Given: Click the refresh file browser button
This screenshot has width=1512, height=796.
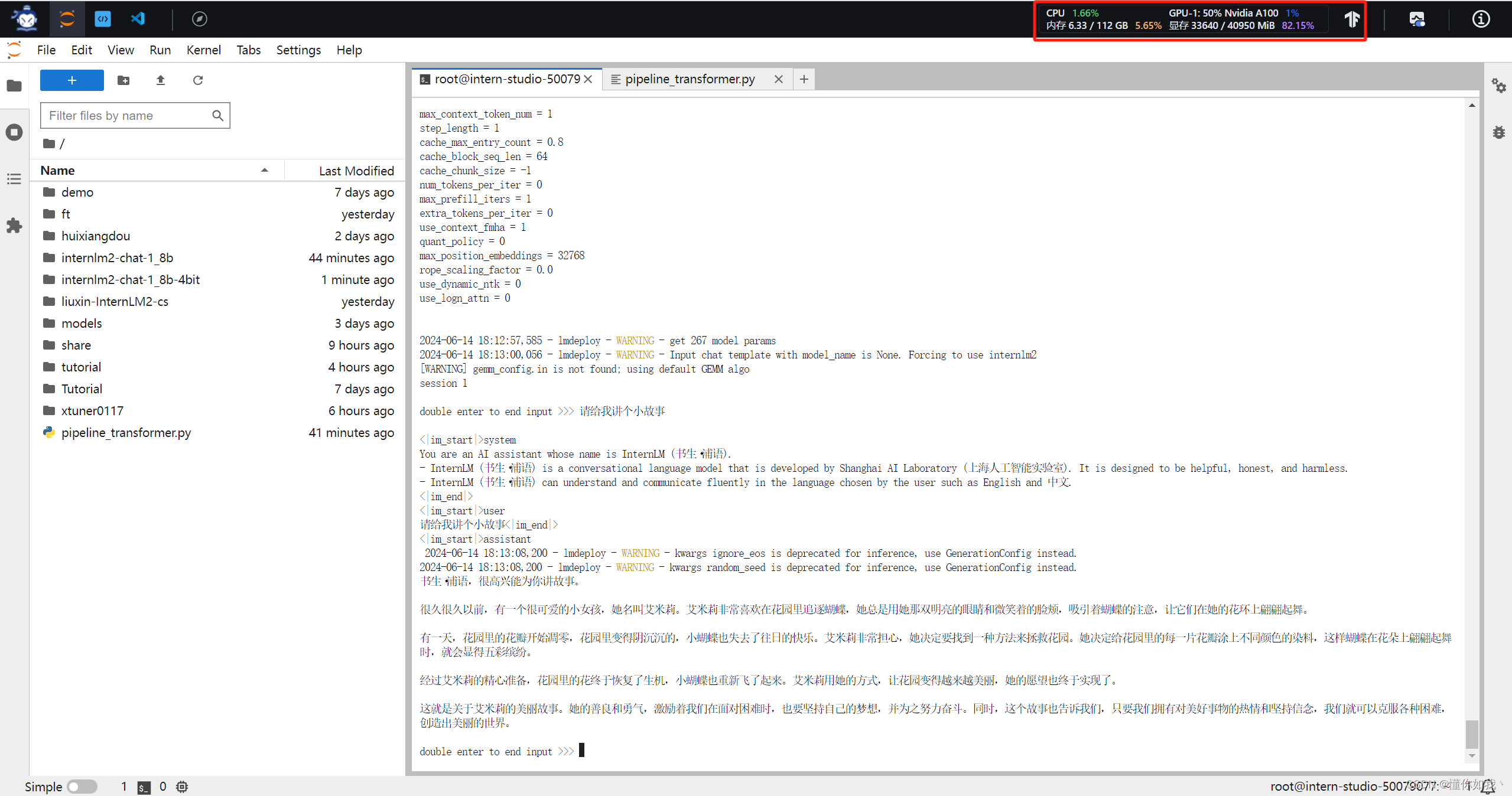Looking at the screenshot, I should click(198, 80).
